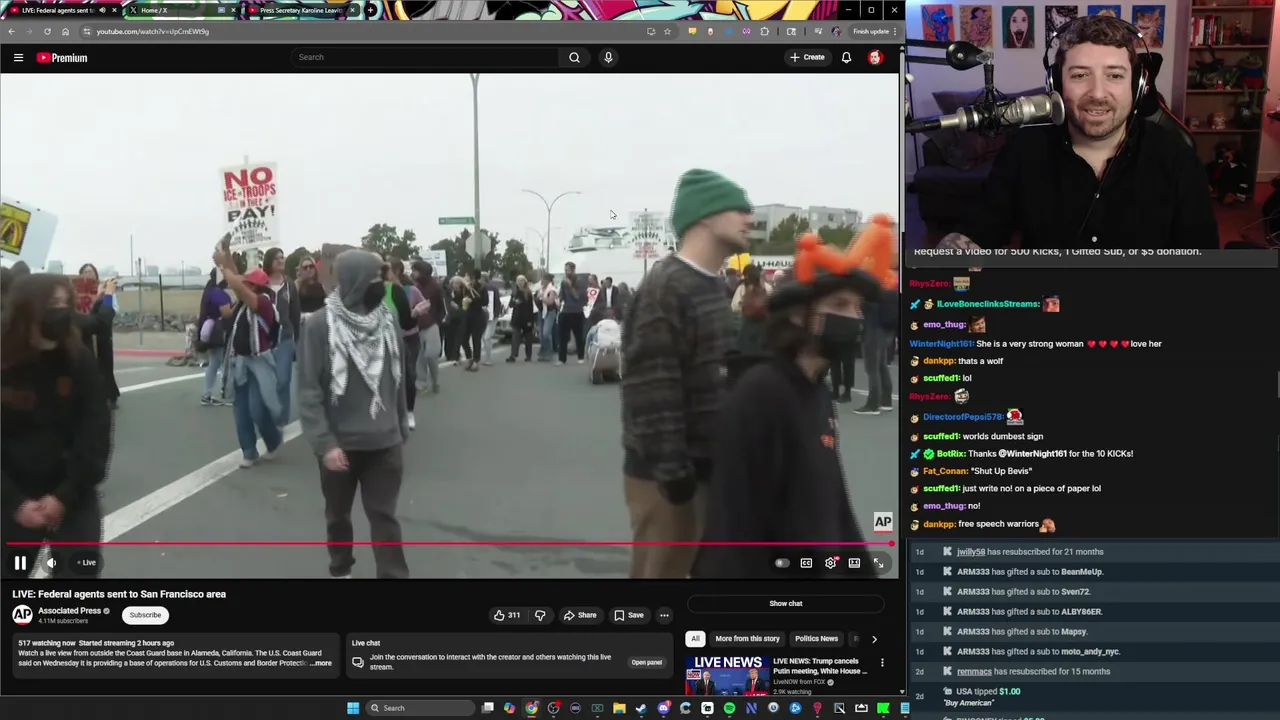Go to YouTube Premium home logo
The image size is (1280, 720).
tap(62, 58)
